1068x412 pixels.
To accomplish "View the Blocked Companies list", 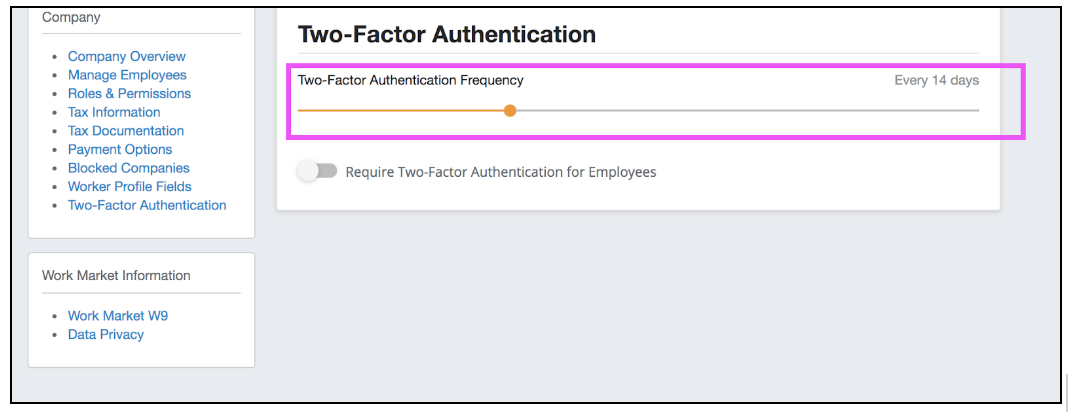I will click(128, 168).
